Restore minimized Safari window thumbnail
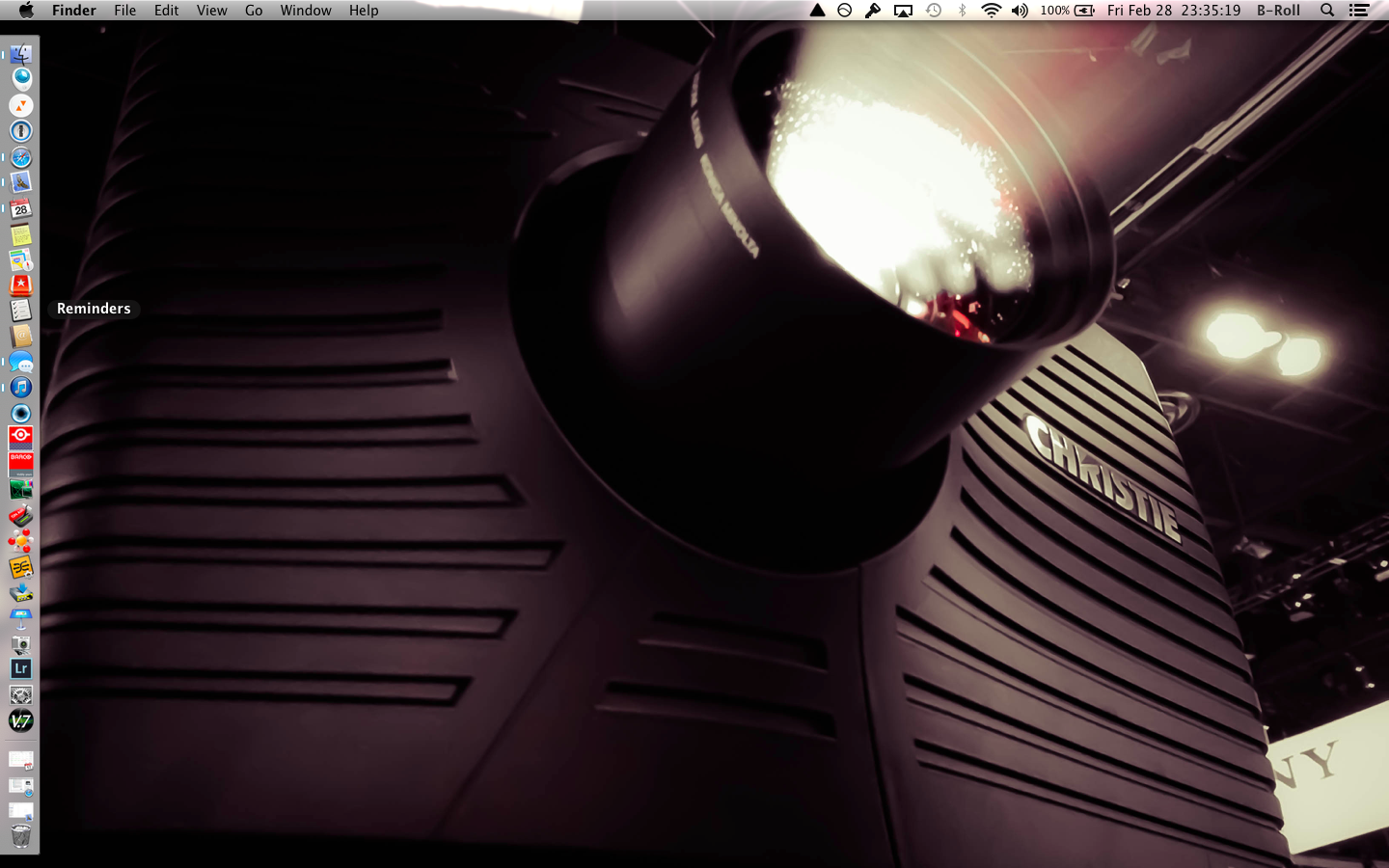The image size is (1389, 868). [x=21, y=787]
